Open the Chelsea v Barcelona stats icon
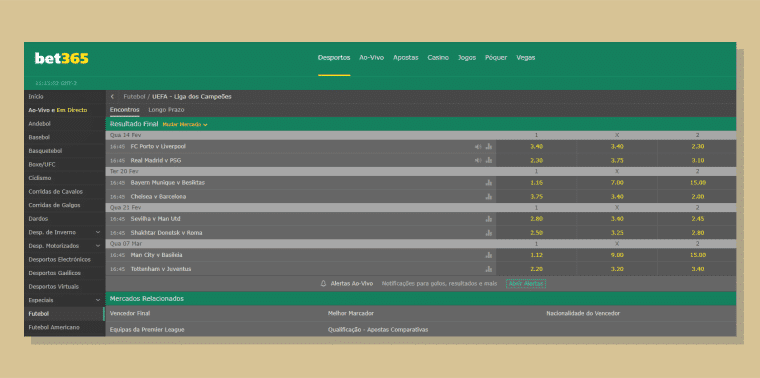 (x=489, y=197)
